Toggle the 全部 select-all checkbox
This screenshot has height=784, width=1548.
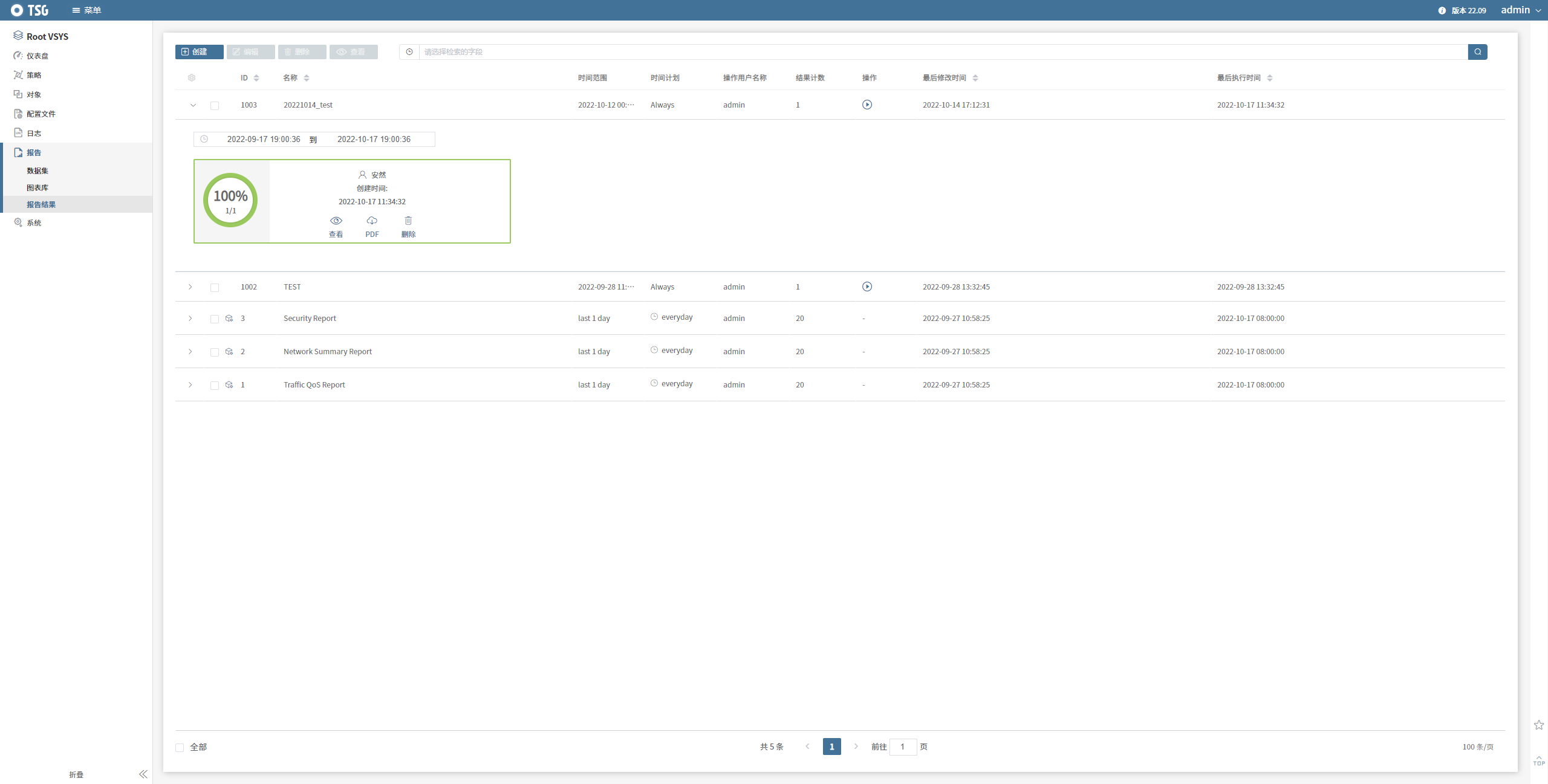(x=180, y=747)
